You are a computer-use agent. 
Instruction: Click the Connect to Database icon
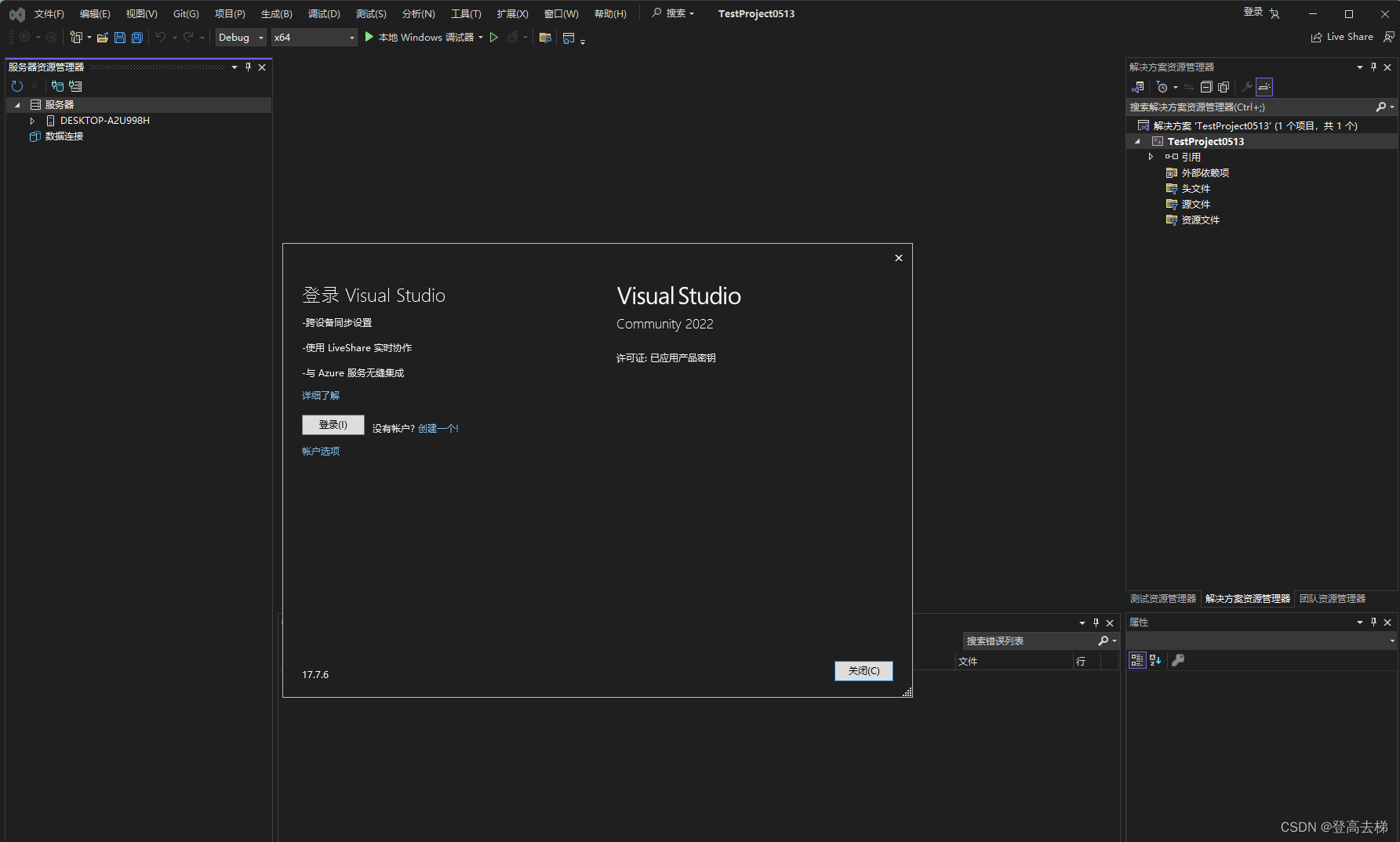(57, 86)
